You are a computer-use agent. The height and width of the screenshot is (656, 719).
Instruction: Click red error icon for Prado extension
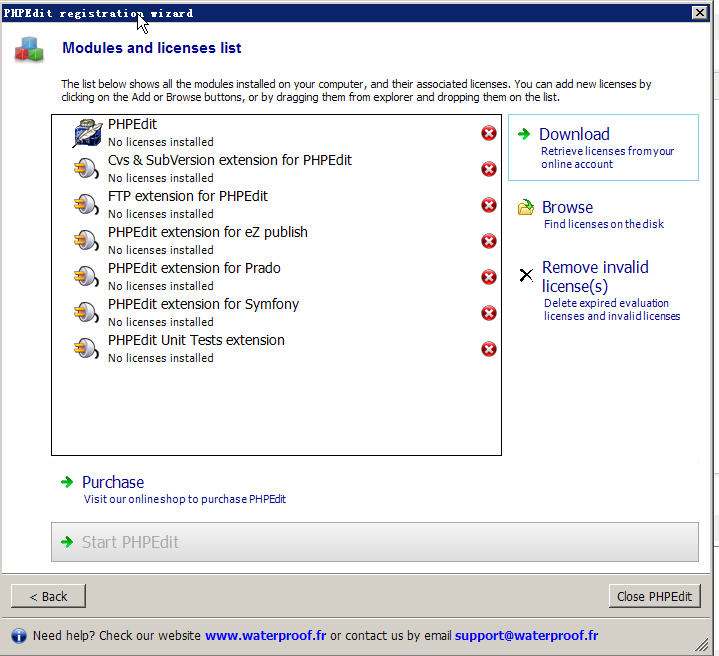pyautogui.click(x=489, y=277)
